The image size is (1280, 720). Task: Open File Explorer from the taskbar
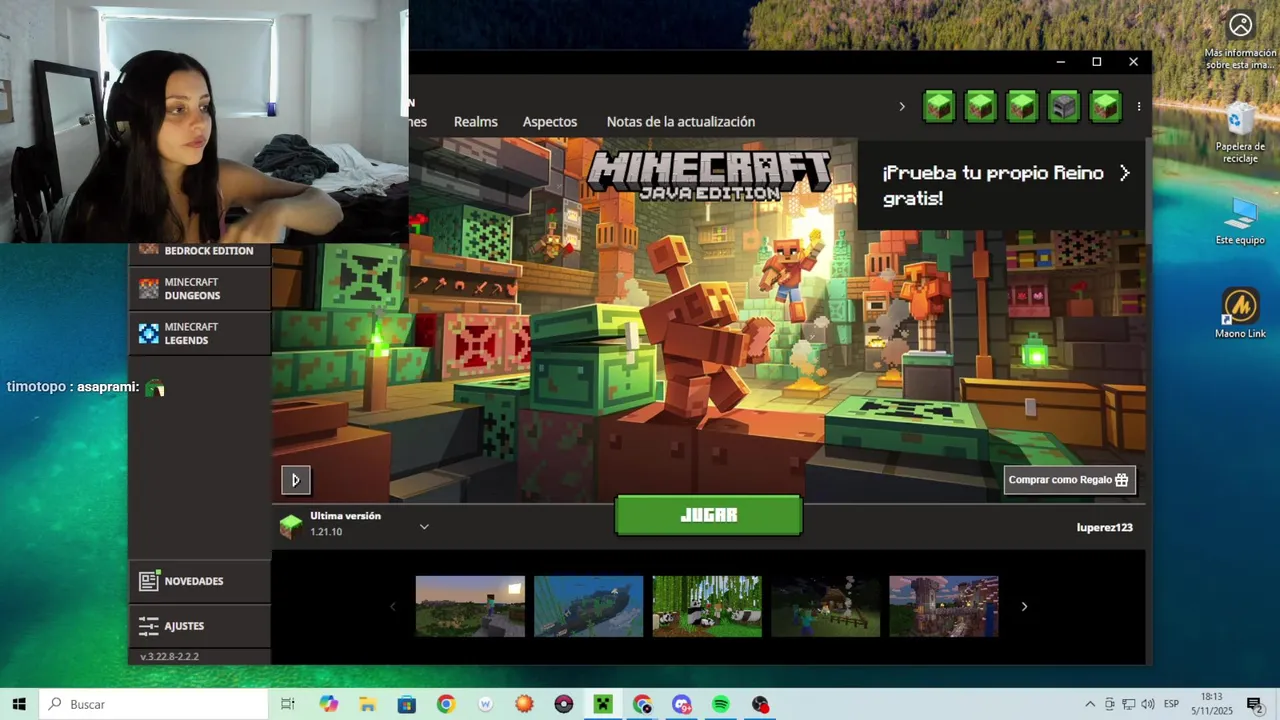[x=368, y=704]
